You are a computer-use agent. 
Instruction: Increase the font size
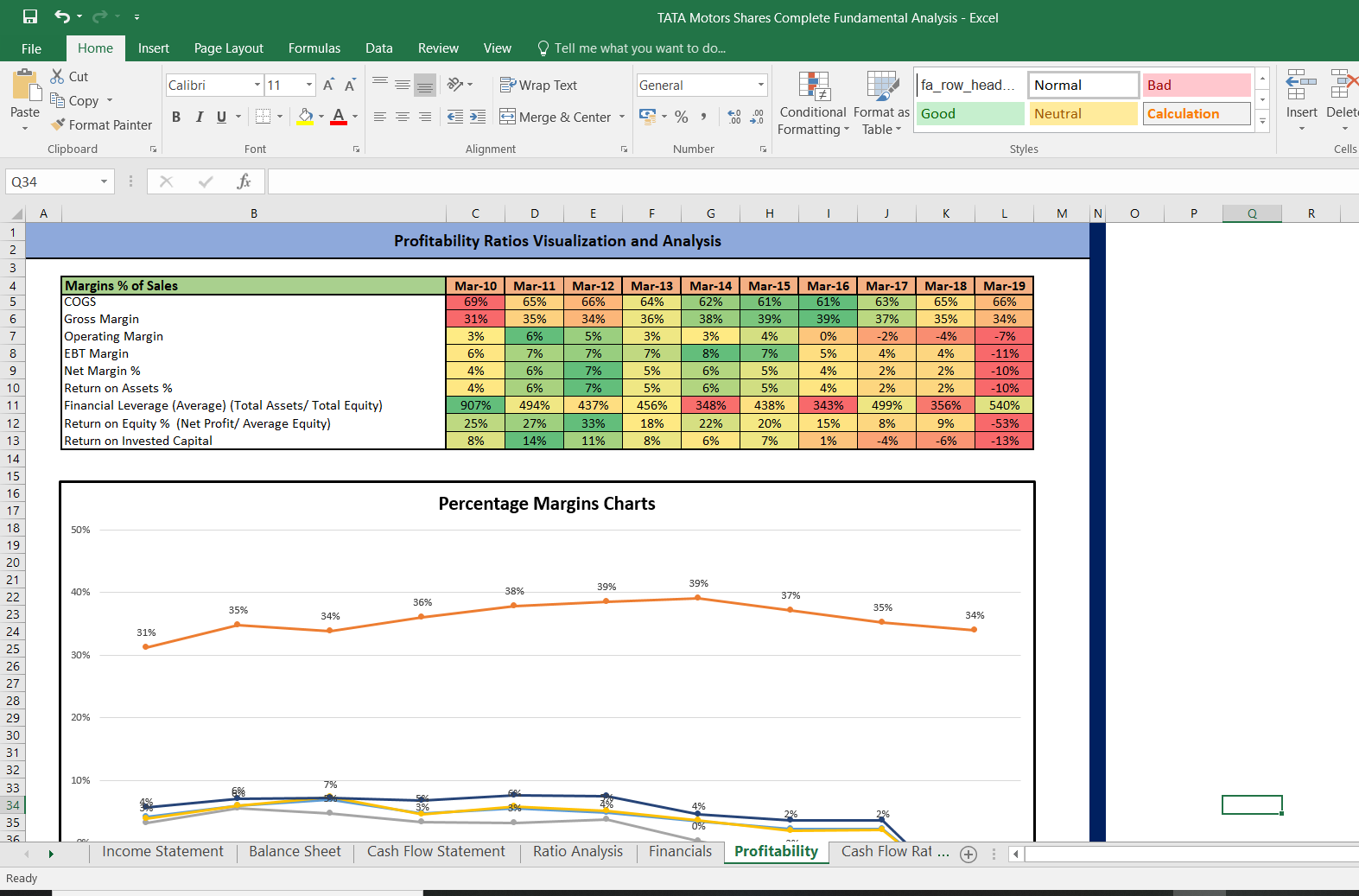(x=328, y=85)
